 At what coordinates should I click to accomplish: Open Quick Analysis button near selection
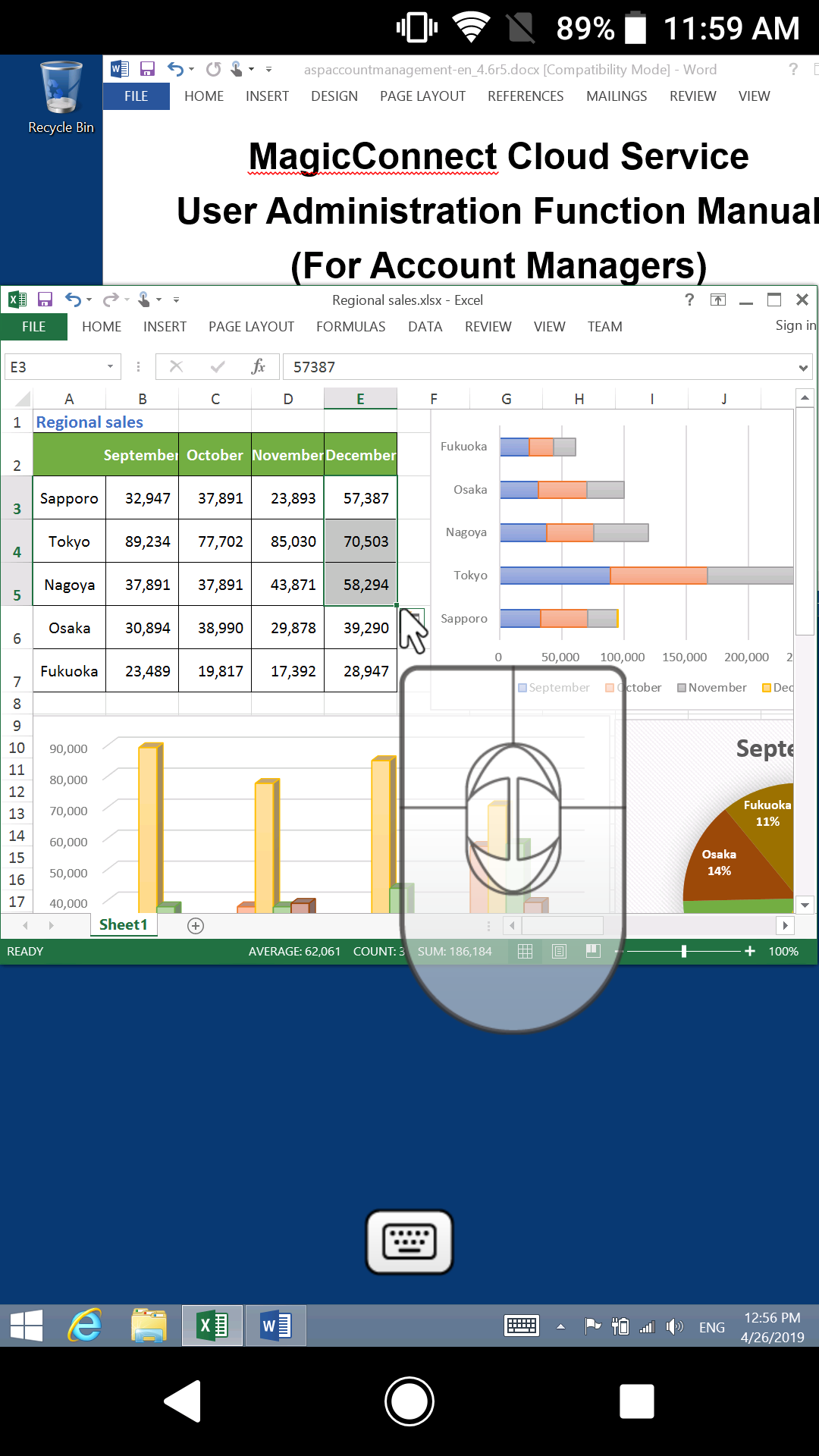click(x=413, y=618)
